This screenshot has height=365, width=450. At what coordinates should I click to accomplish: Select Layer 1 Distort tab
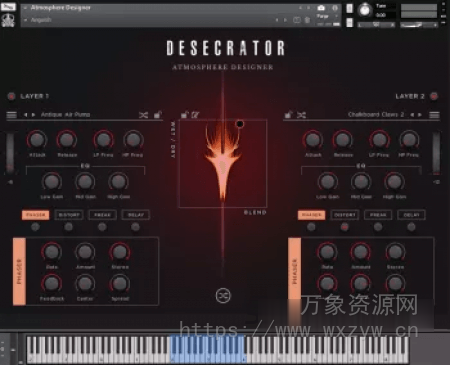tap(69, 215)
